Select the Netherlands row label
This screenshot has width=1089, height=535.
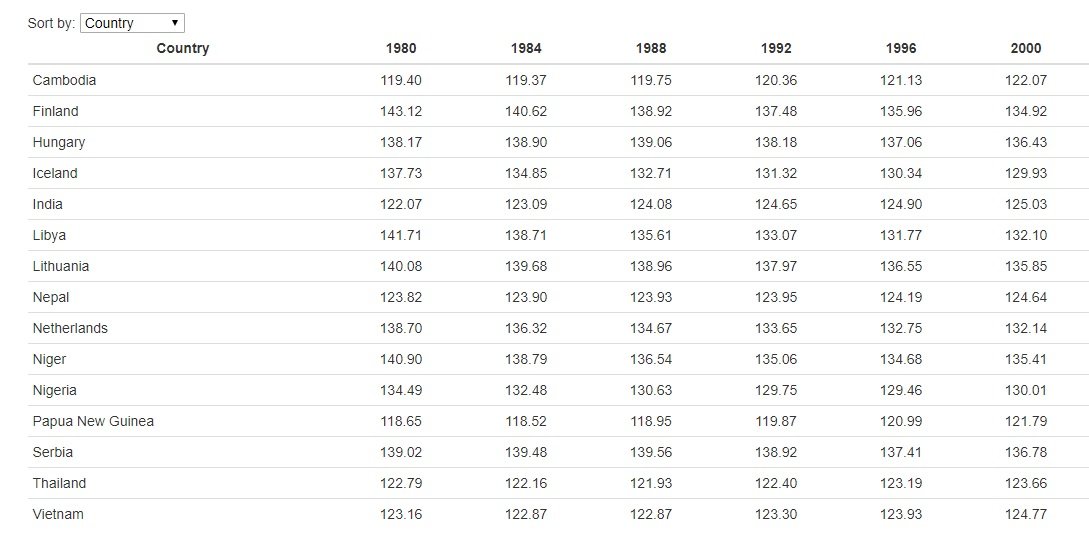tap(70, 328)
